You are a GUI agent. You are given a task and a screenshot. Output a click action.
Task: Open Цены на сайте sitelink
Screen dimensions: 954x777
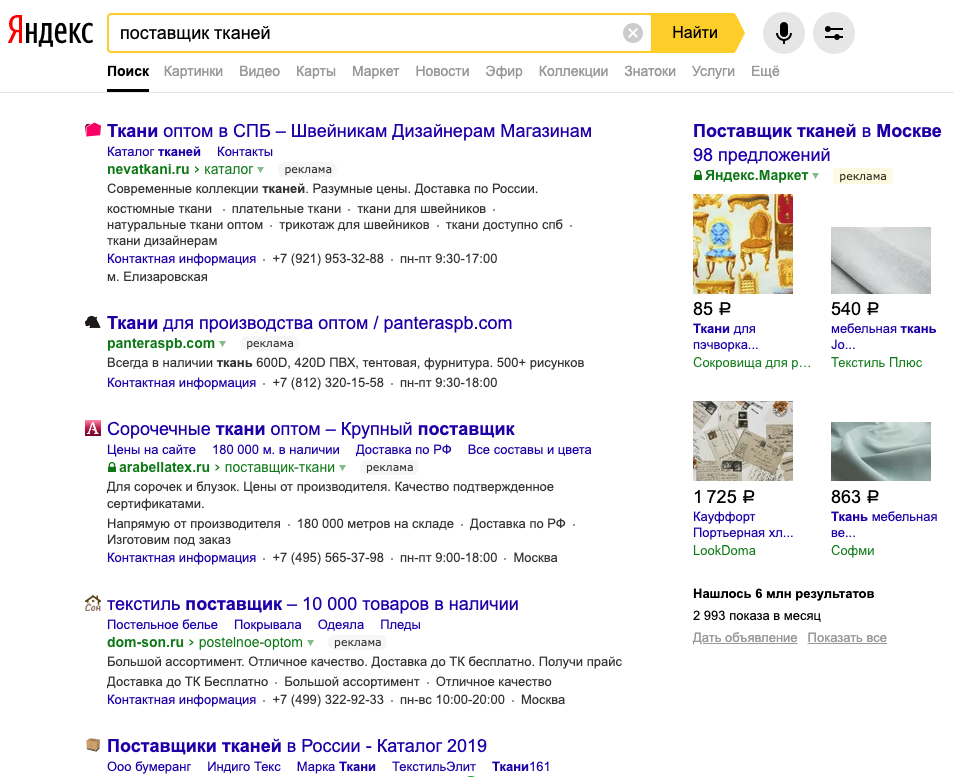[151, 450]
